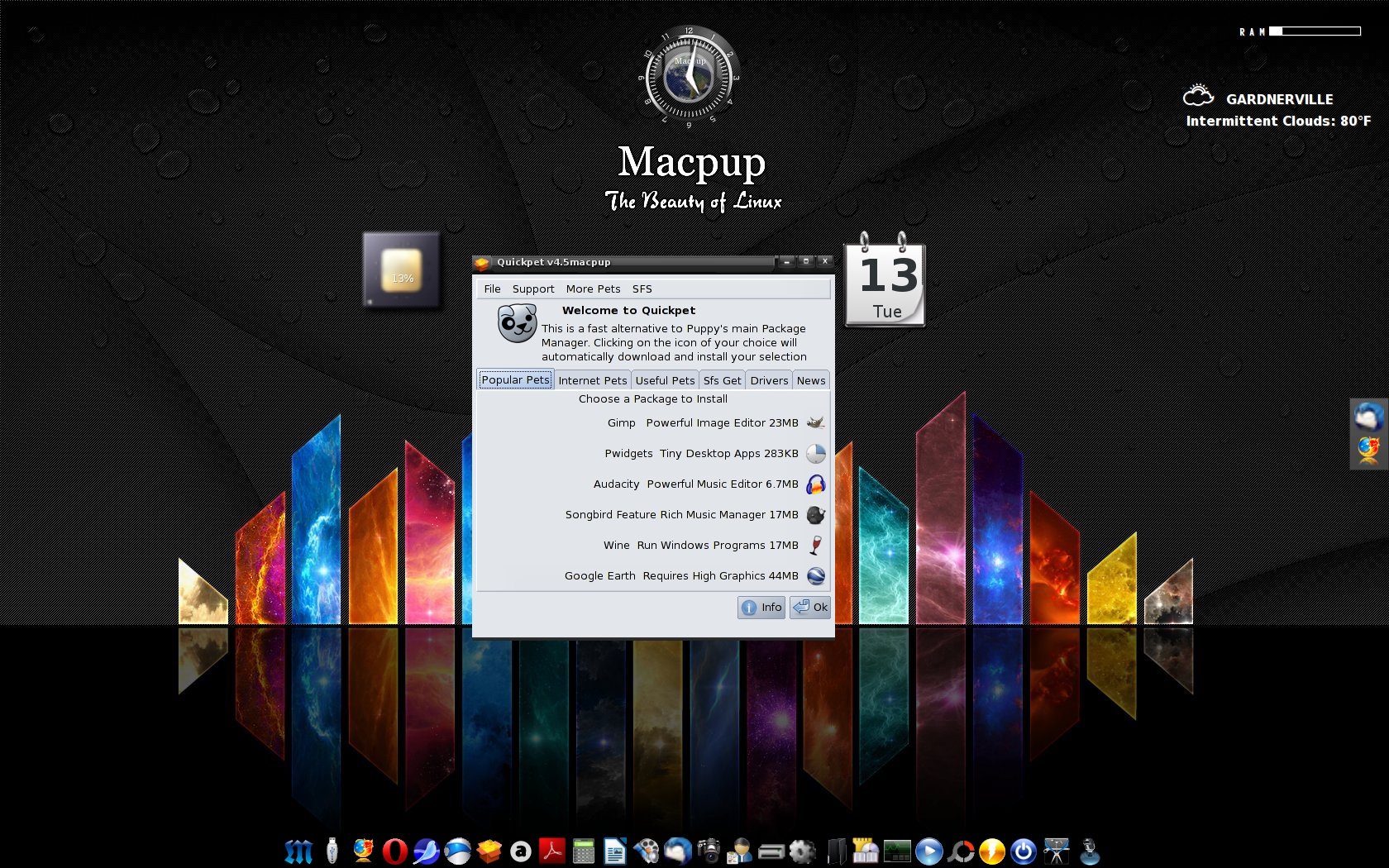Click the Songbird package icon
1389x868 pixels.
point(815,515)
